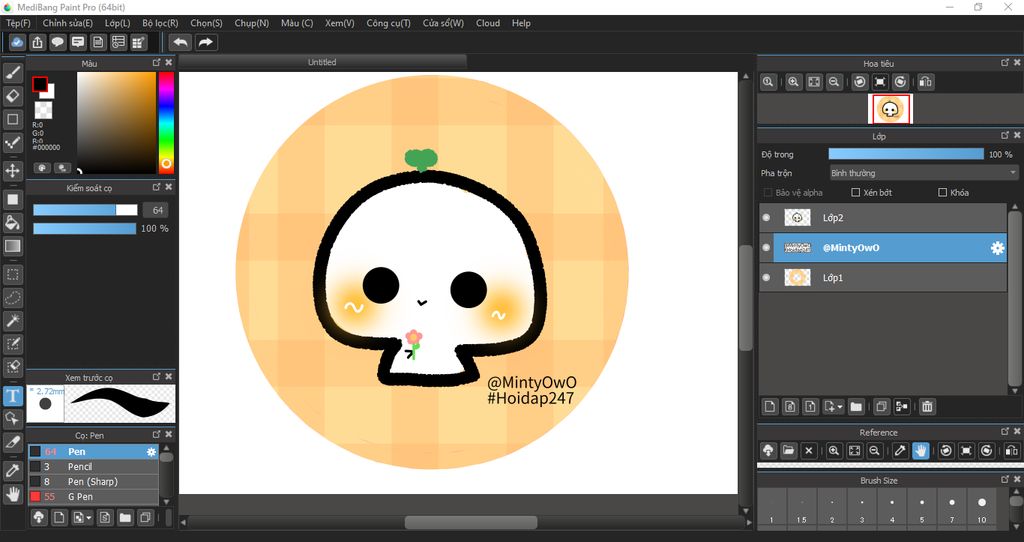Select the Magic Wand tool
The height and width of the screenshot is (542, 1024).
click(x=12, y=321)
